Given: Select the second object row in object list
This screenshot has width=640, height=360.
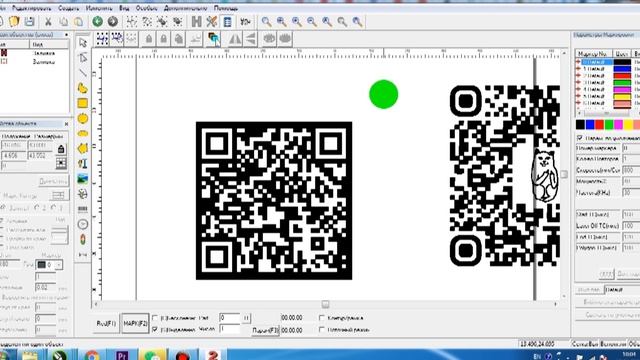Looking at the screenshot, I should point(34,62).
